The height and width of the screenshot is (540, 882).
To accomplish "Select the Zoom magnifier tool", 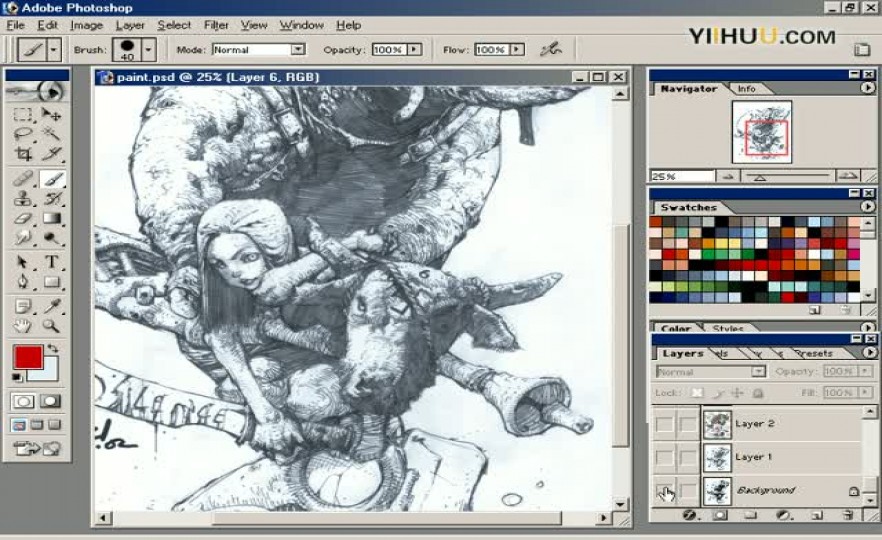I will pyautogui.click(x=52, y=326).
